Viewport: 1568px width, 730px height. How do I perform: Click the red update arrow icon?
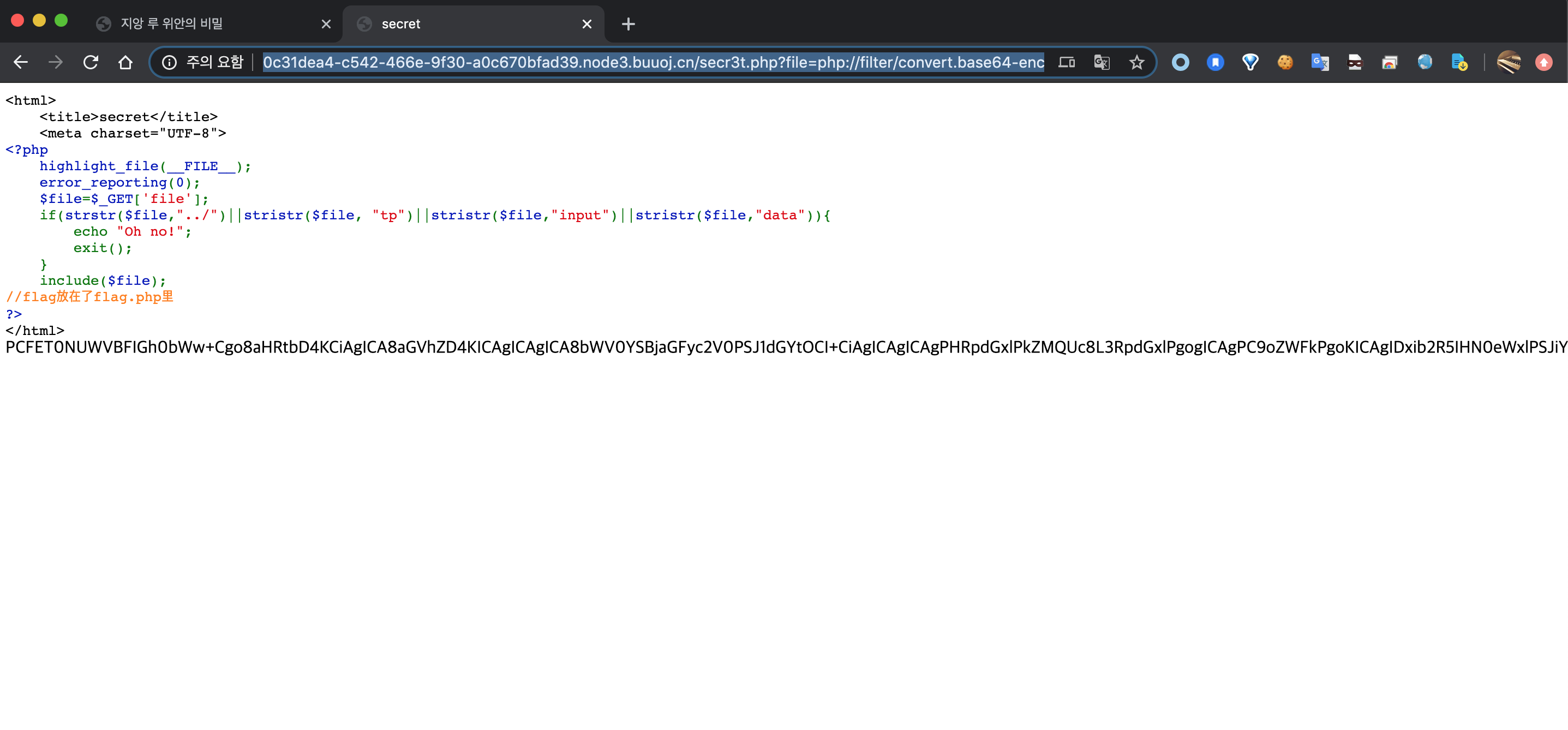[x=1543, y=62]
